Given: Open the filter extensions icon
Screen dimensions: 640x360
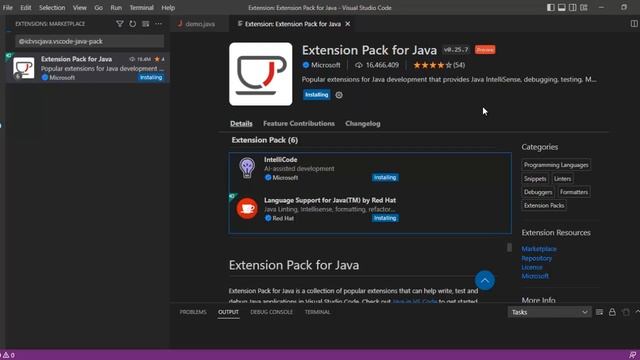Looking at the screenshot, I should pos(120,24).
